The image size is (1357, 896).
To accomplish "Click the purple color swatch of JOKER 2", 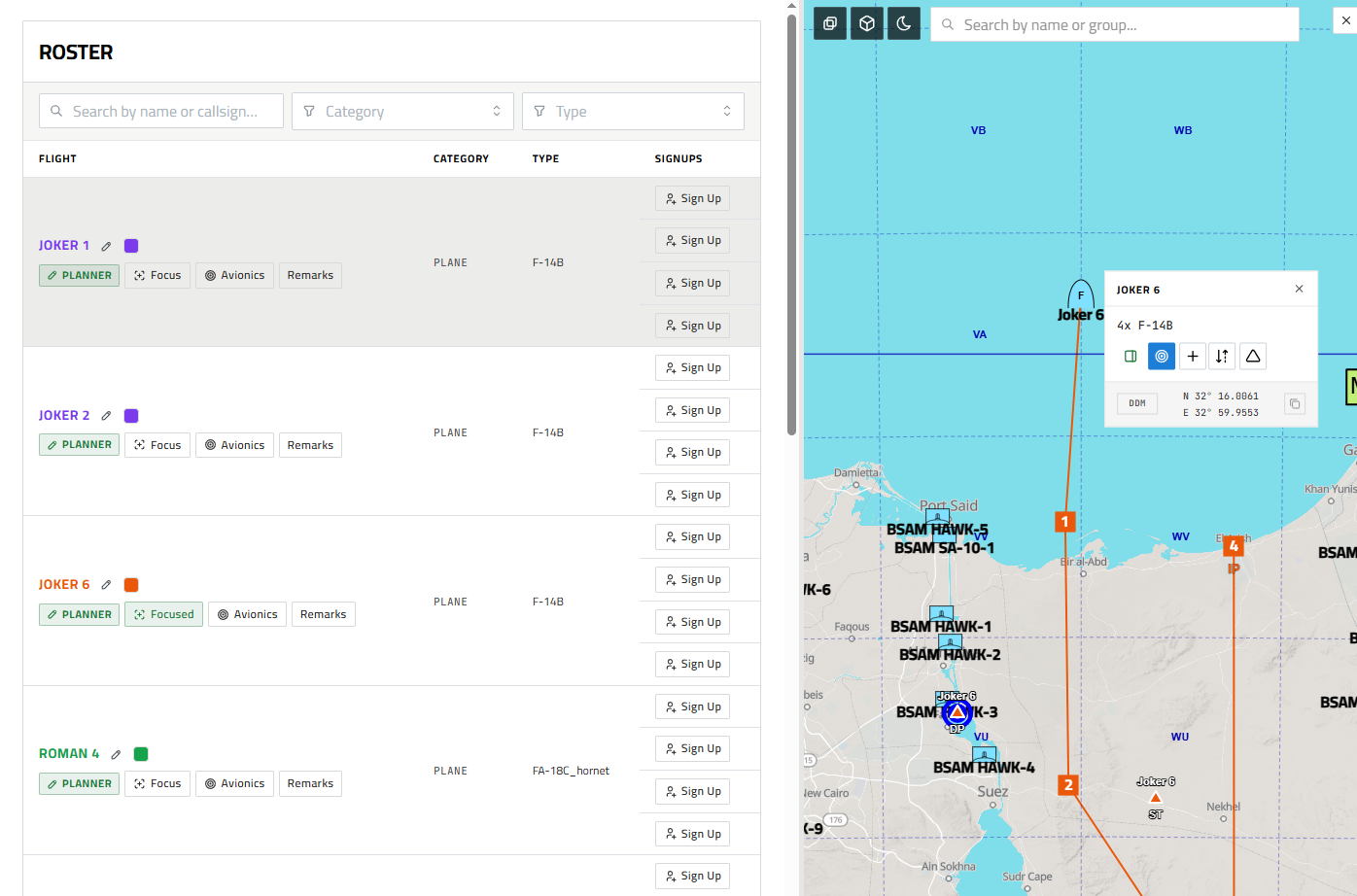I will click(131, 416).
